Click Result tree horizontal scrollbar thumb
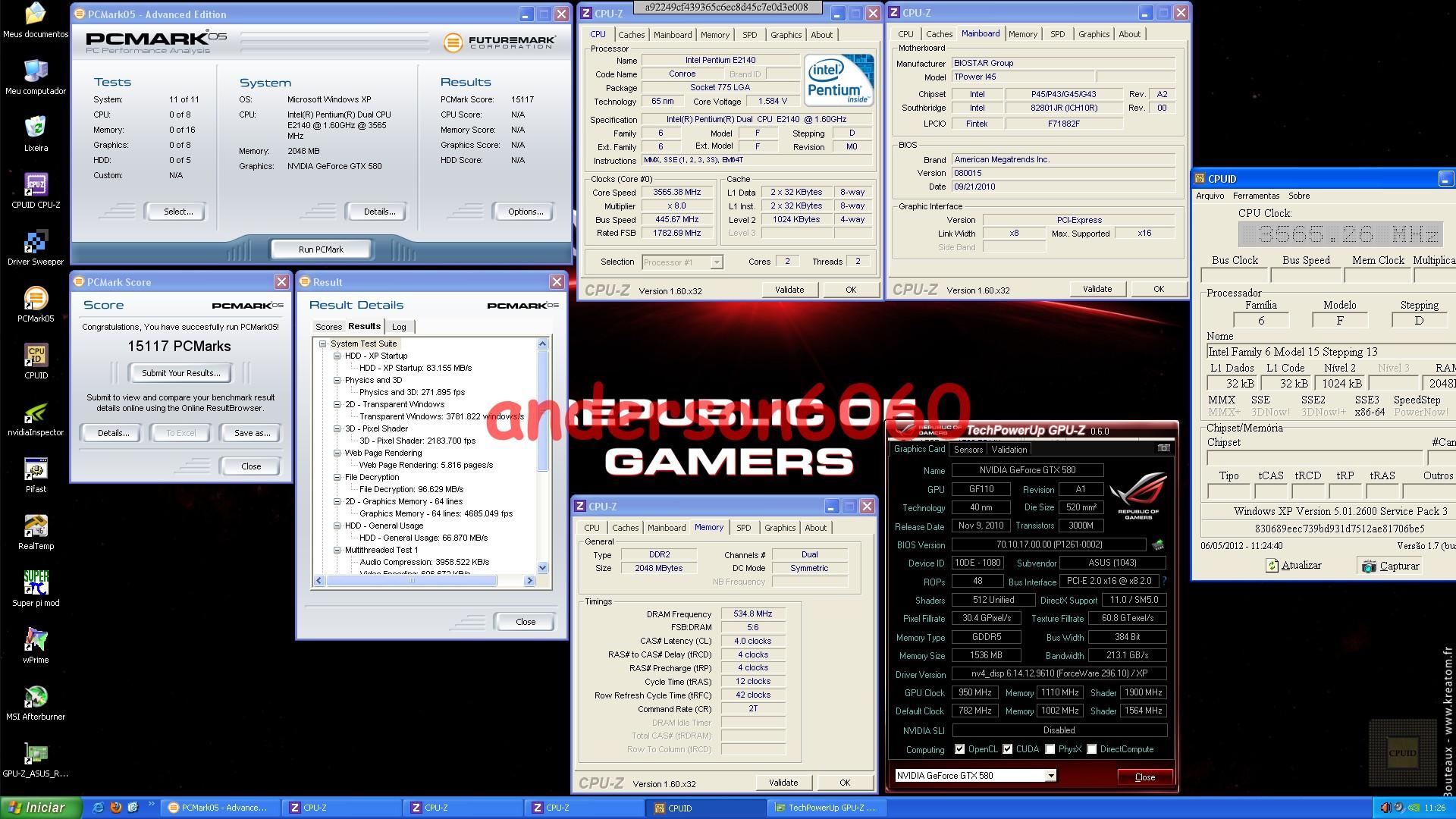The image size is (1456, 819). 412,581
